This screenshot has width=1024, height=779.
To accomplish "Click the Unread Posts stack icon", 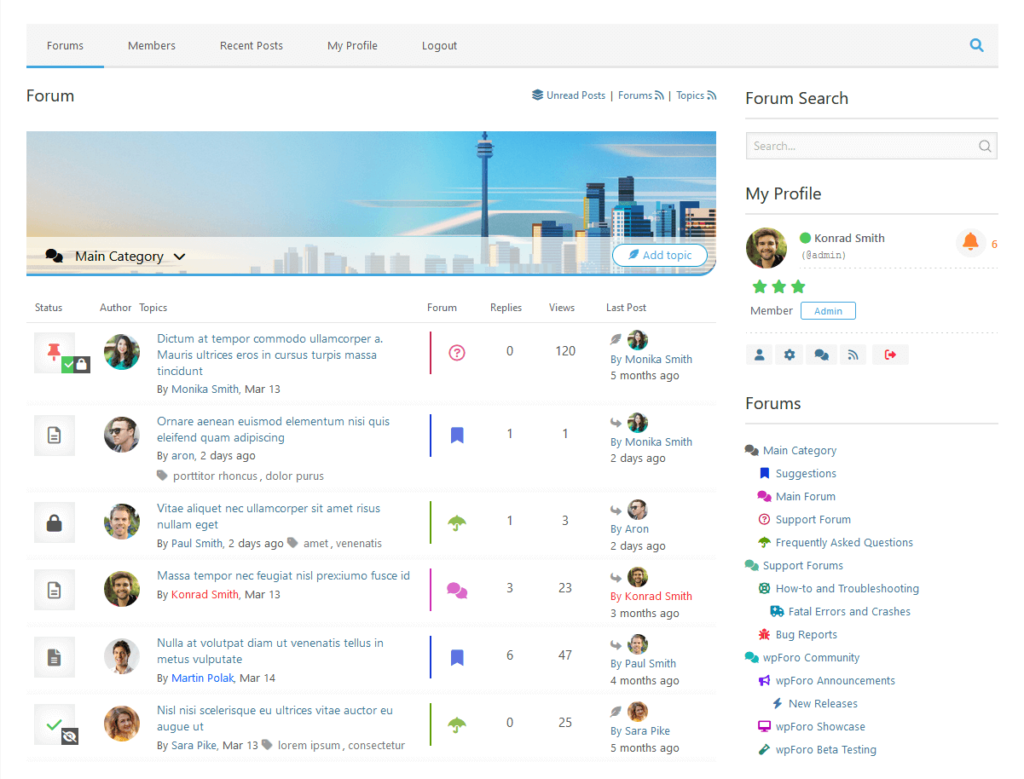I will pos(537,95).
